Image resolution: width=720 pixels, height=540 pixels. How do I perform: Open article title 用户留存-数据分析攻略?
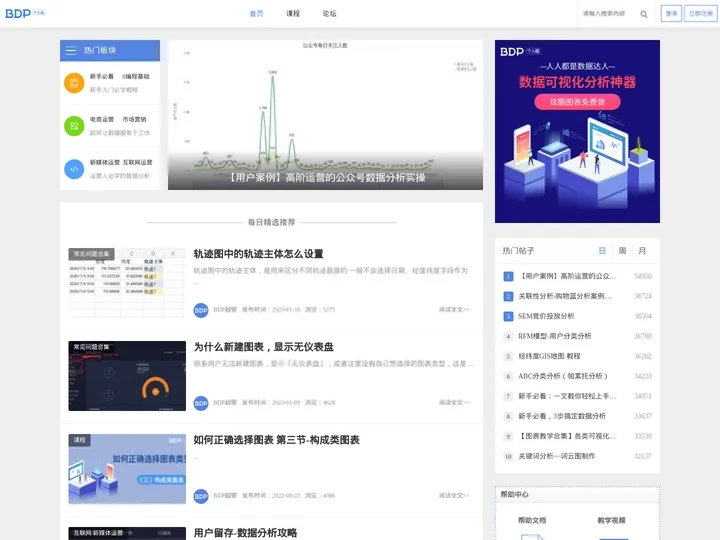(245, 533)
